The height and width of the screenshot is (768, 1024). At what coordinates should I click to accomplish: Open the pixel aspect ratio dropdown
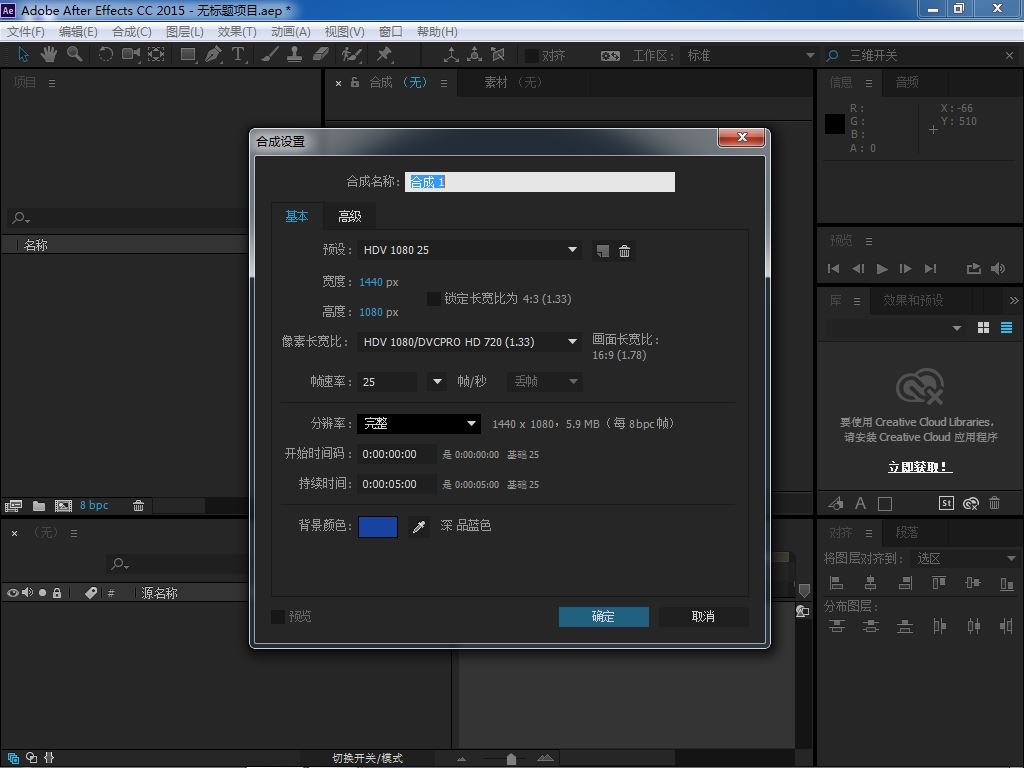[x=469, y=342]
